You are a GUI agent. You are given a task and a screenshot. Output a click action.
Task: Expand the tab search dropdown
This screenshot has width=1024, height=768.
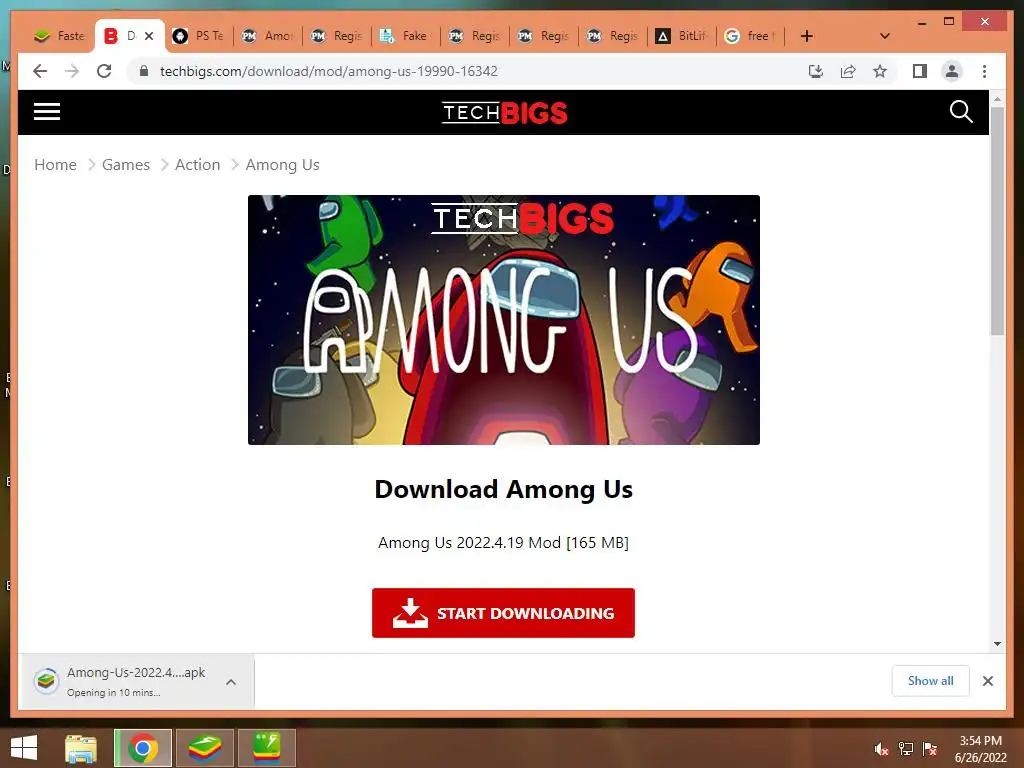(885, 36)
